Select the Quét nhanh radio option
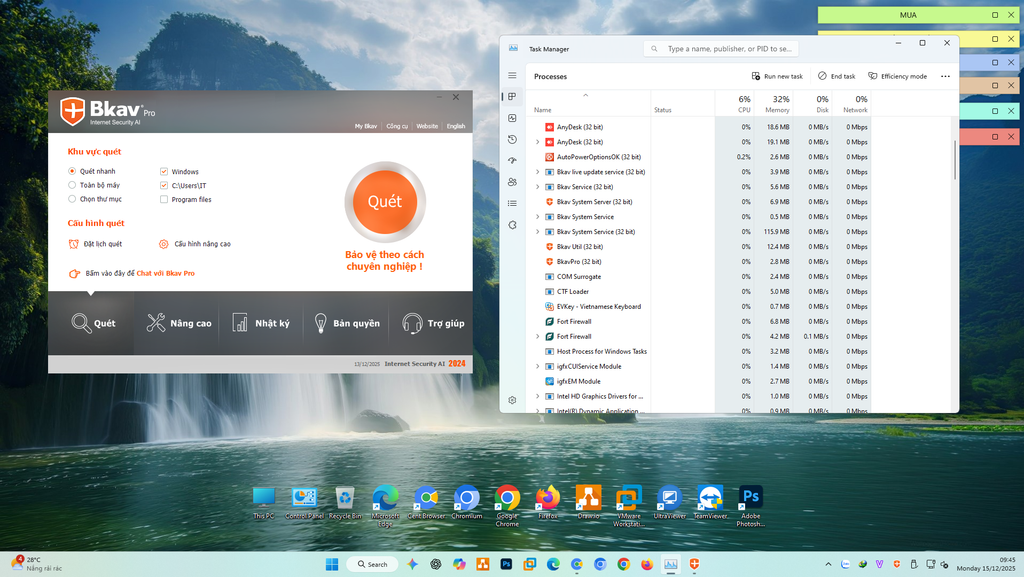 coord(72,171)
